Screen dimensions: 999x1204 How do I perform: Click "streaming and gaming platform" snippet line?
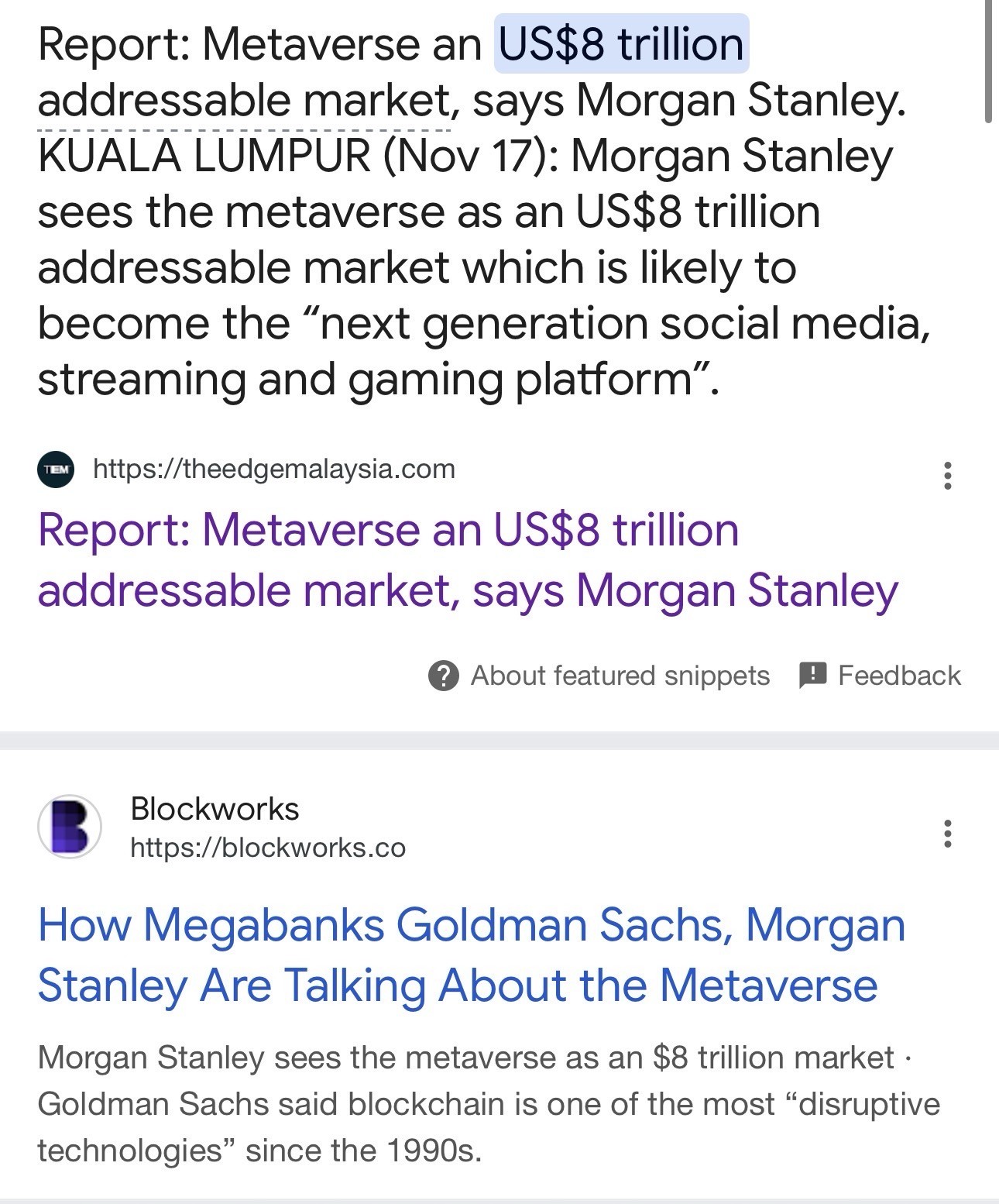pyautogui.click(x=378, y=379)
